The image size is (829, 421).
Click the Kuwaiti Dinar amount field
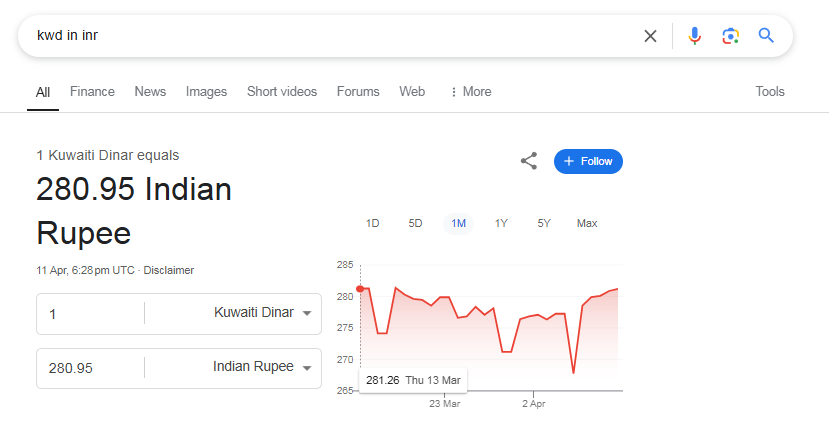click(90, 314)
